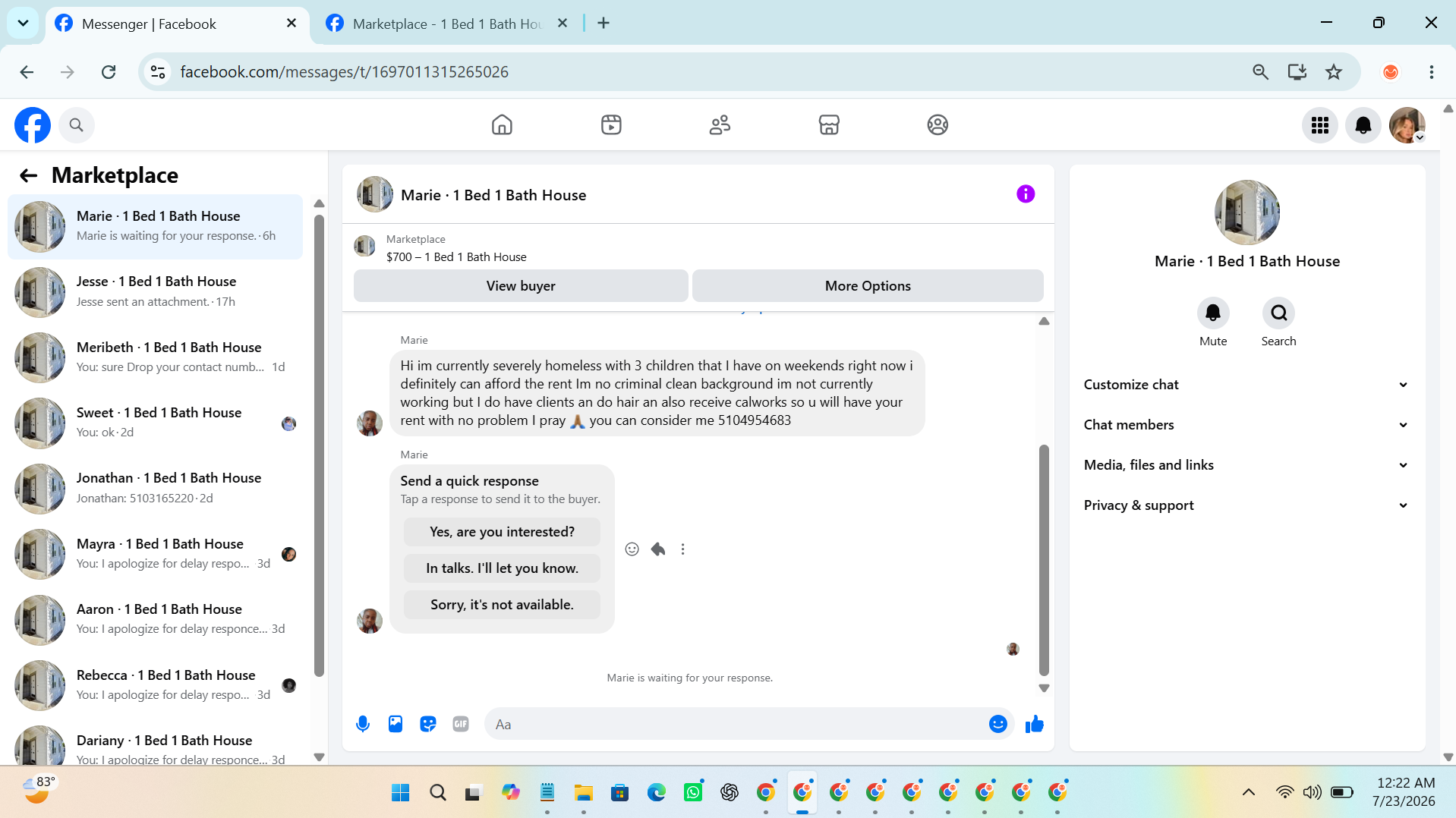
Task: Close the Marketplace browser tab
Action: (x=563, y=24)
